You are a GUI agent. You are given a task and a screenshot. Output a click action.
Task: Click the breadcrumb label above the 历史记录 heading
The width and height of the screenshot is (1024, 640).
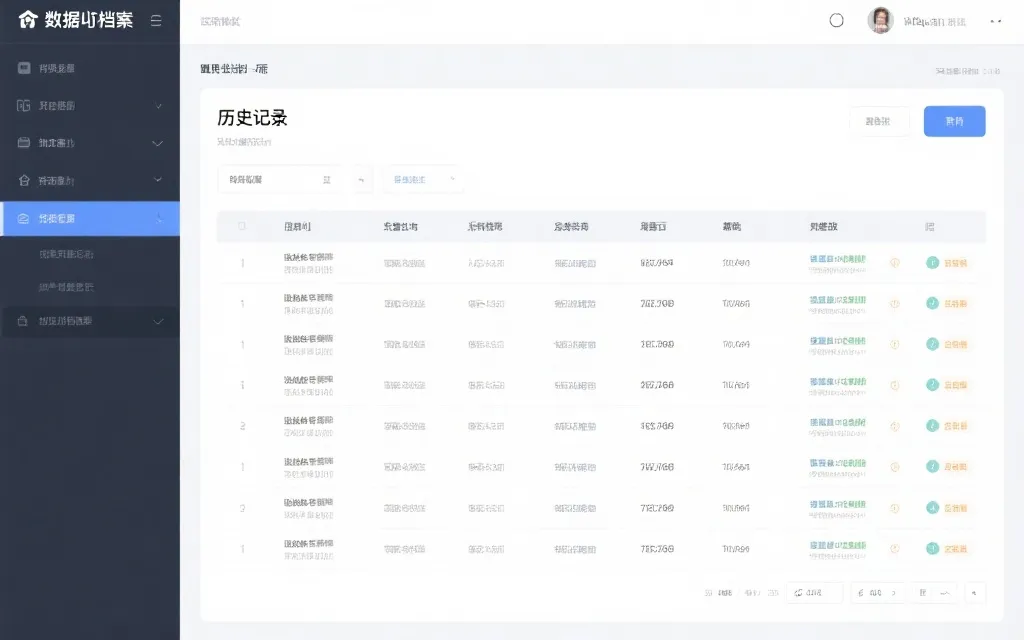point(232,69)
